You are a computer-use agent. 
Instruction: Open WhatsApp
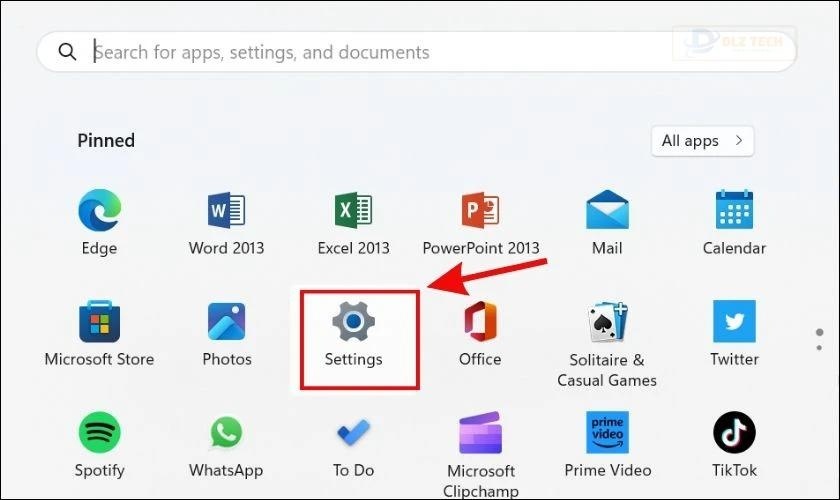click(x=226, y=433)
